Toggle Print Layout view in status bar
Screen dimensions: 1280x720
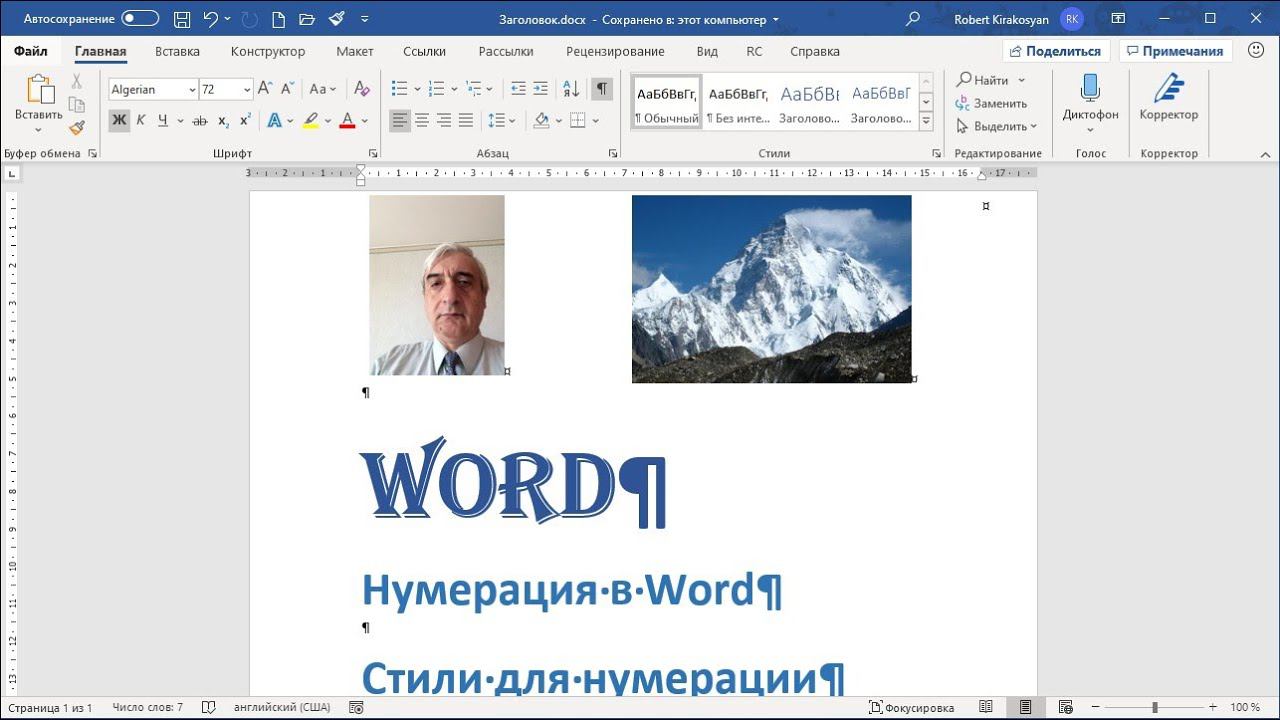[1025, 707]
